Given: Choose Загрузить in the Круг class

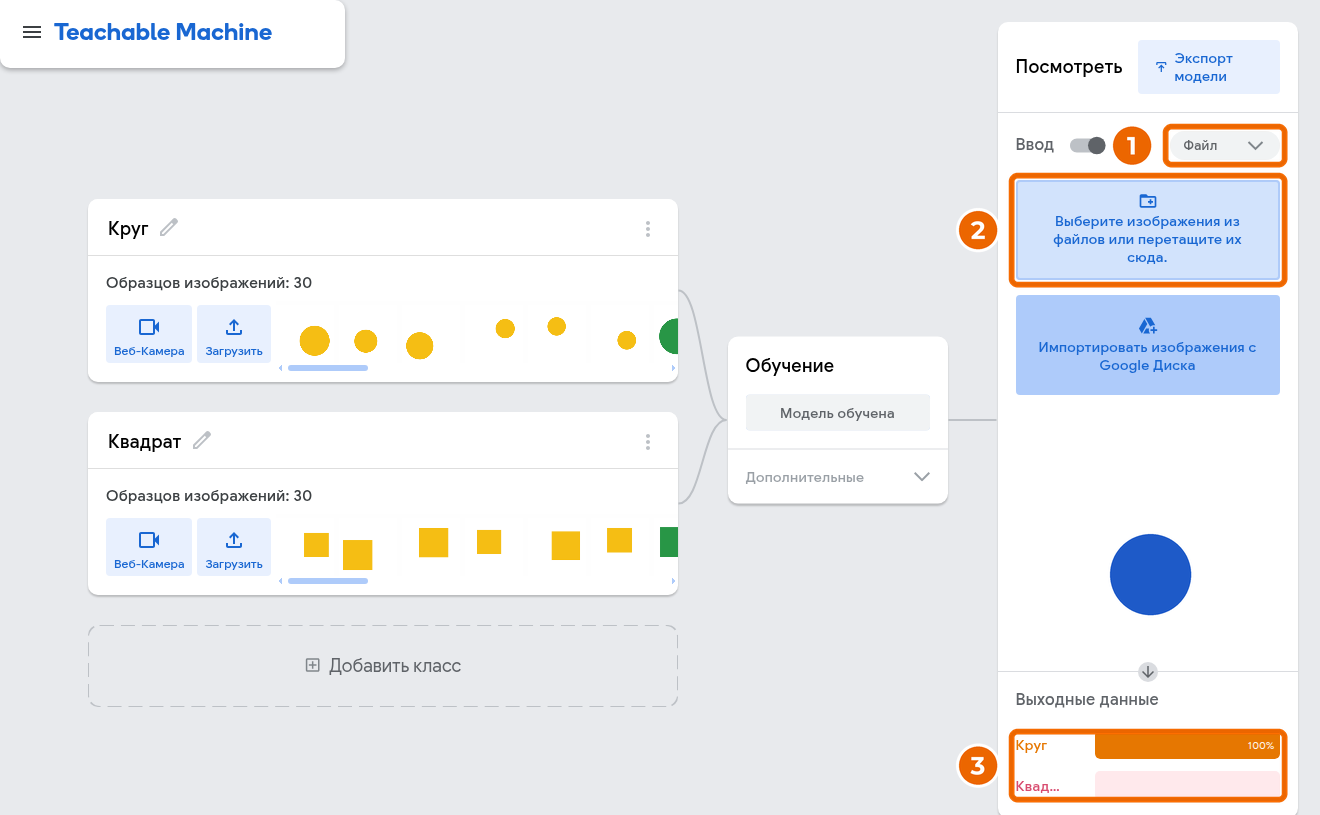Looking at the screenshot, I should [x=234, y=334].
